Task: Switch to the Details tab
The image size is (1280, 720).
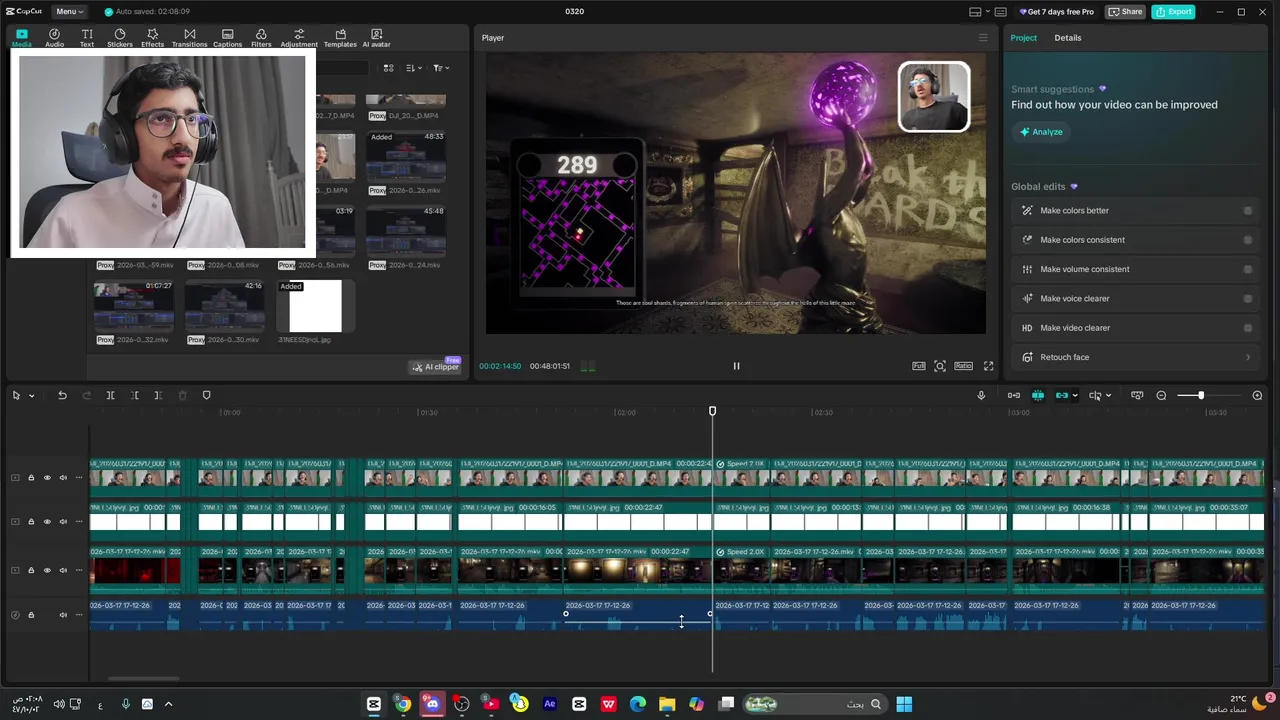Action: (x=1067, y=38)
